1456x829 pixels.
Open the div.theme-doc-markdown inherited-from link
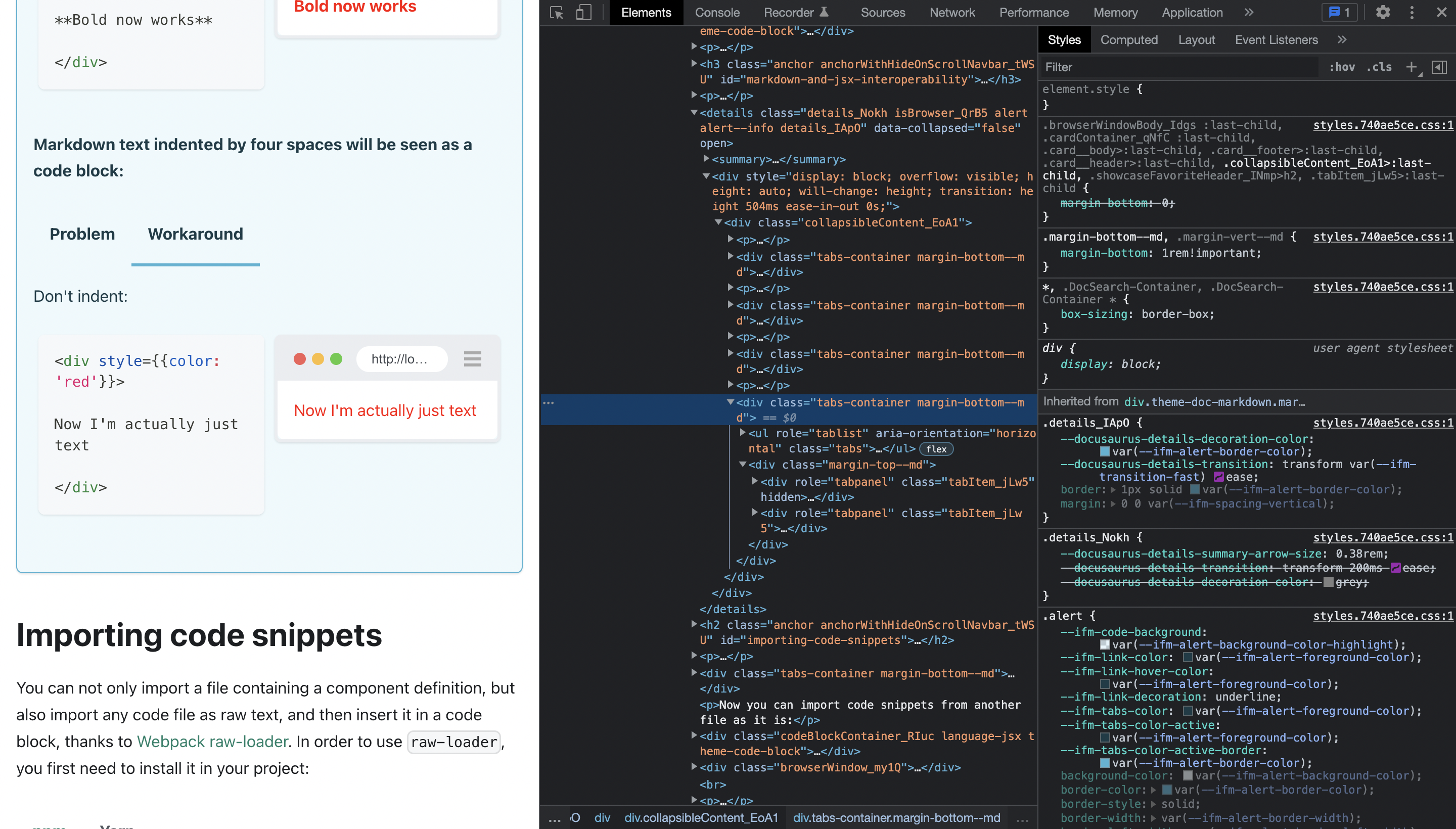click(x=1214, y=402)
